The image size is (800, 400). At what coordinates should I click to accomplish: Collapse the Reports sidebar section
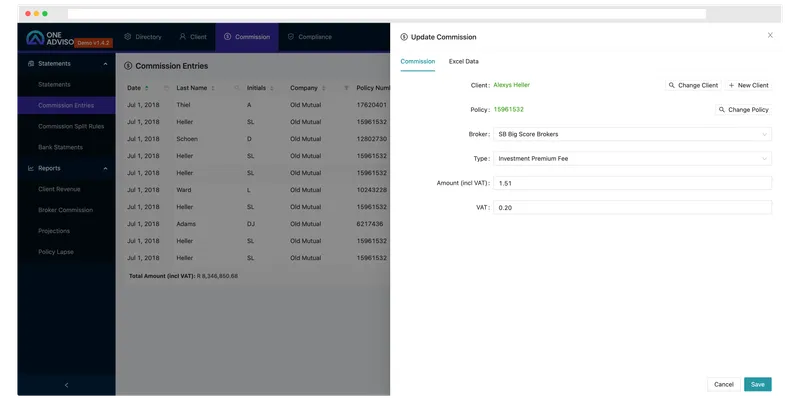(x=106, y=168)
